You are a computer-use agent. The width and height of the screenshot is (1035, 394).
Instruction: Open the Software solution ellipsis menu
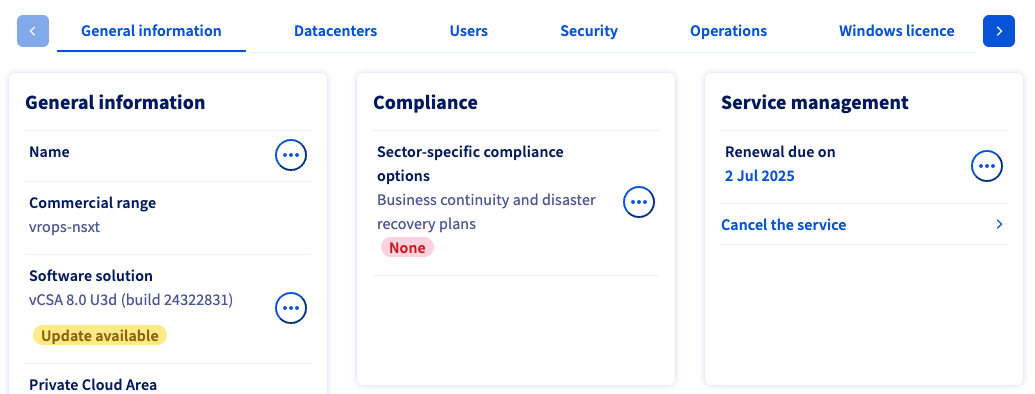point(291,308)
